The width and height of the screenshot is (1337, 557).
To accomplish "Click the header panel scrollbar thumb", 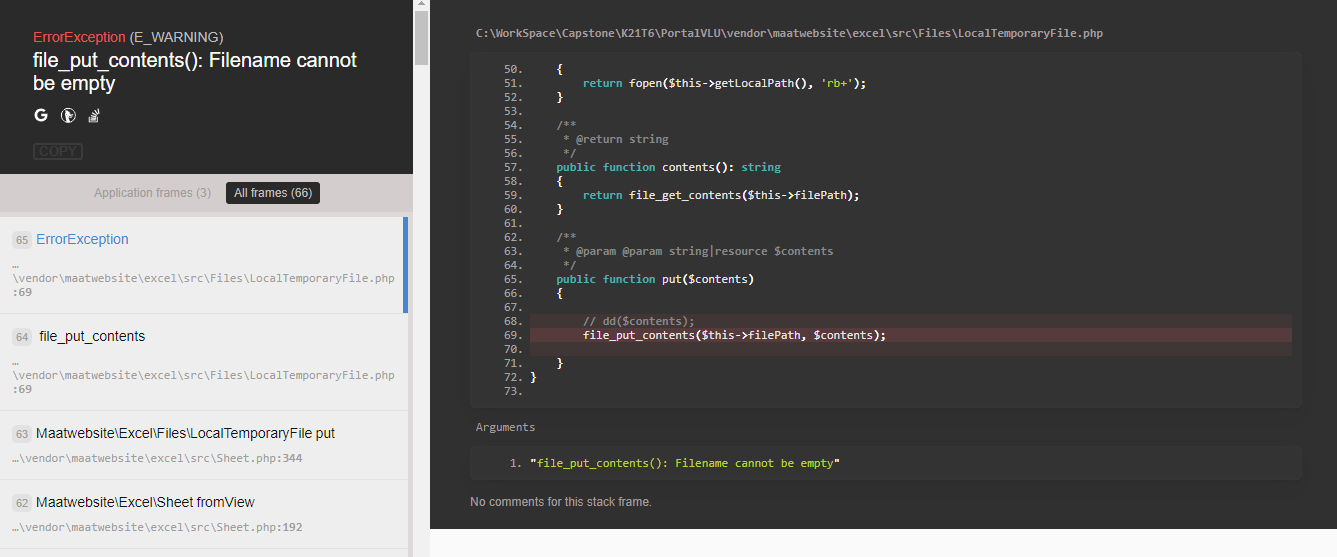I will coord(421,37).
